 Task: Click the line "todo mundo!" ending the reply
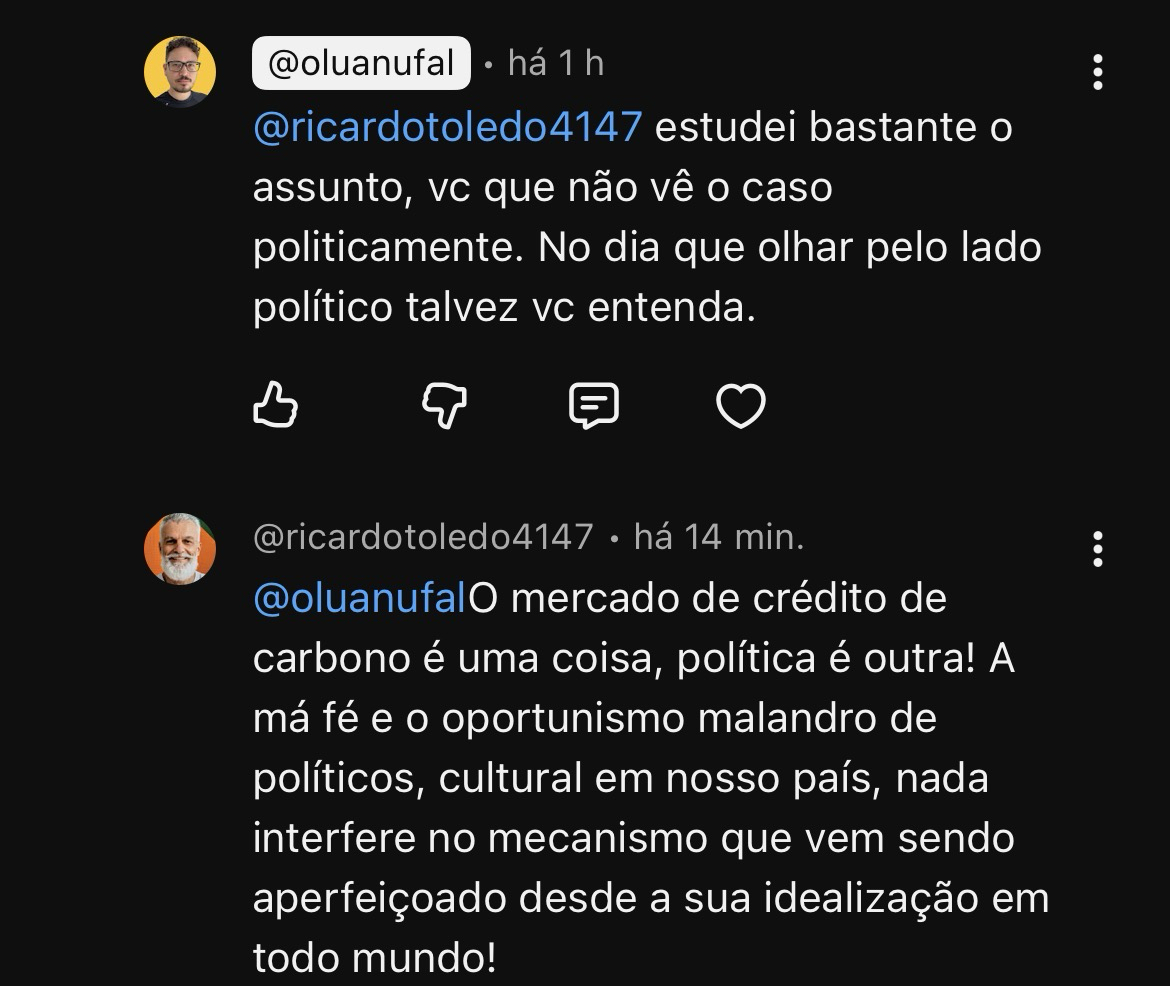[x=374, y=958]
